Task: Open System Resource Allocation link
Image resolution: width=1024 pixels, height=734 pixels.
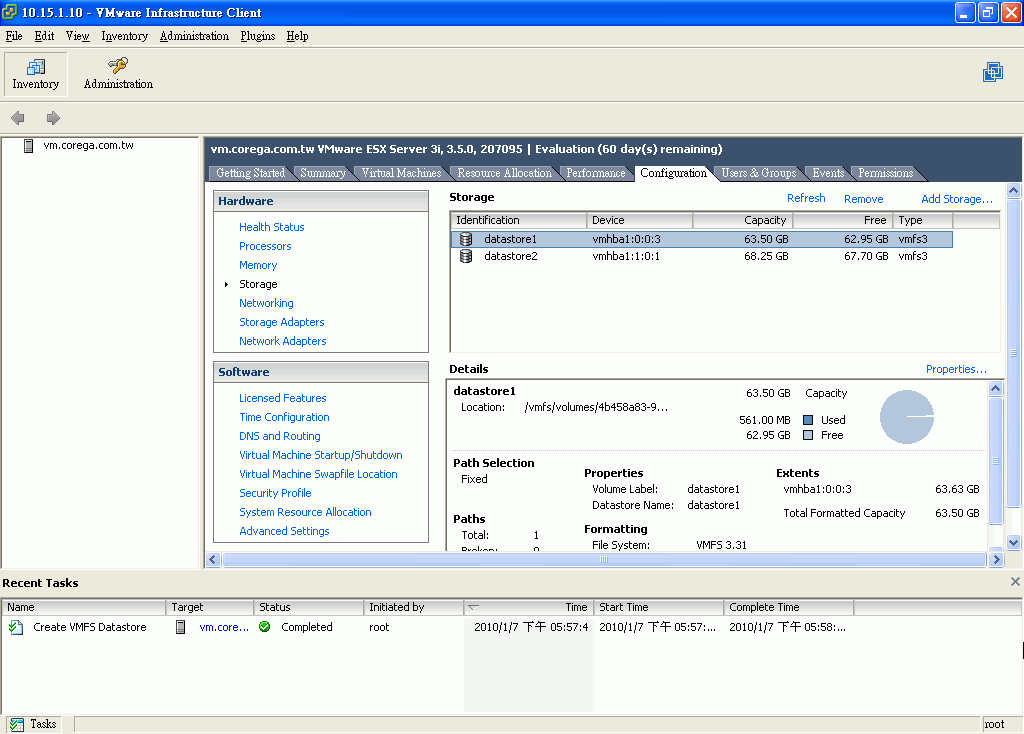Action: [305, 512]
